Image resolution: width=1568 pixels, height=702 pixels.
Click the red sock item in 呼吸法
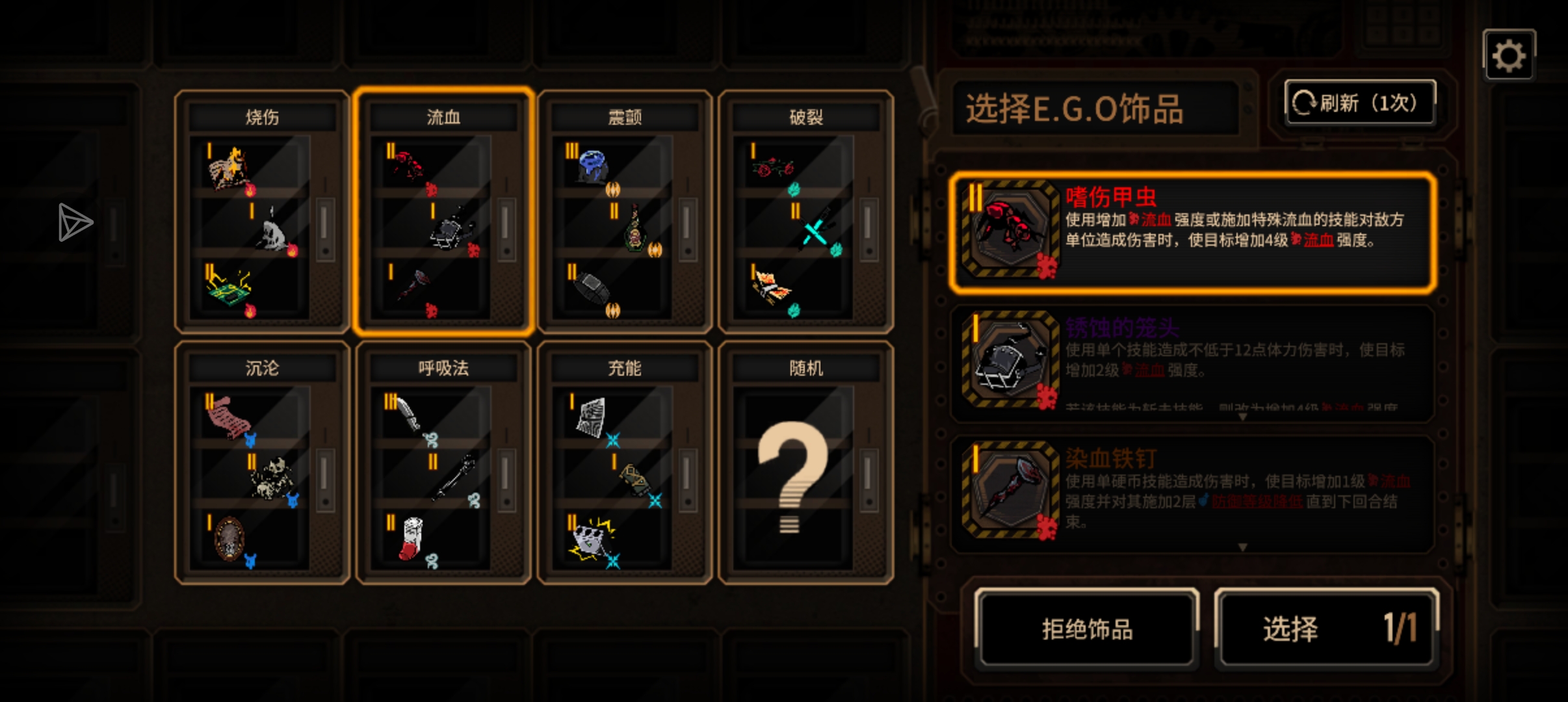click(411, 538)
